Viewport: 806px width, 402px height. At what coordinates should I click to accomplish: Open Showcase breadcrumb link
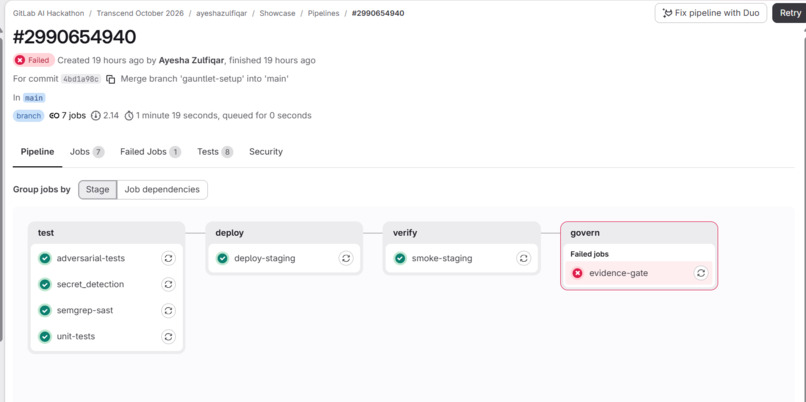click(277, 13)
